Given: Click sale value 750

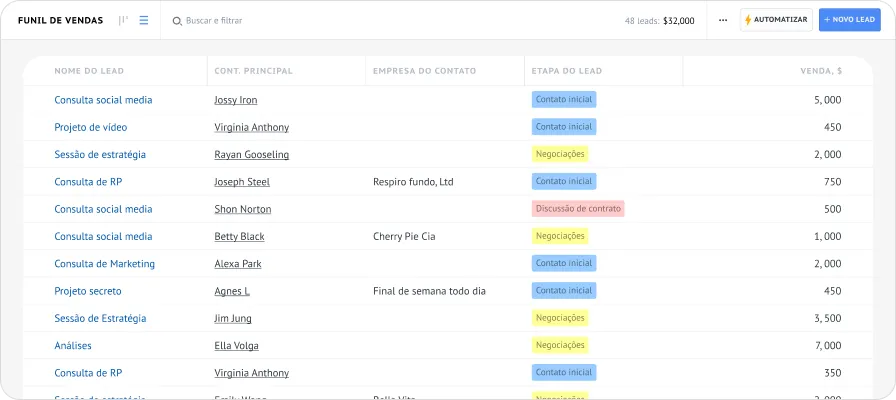Looking at the screenshot, I should pos(833,182).
